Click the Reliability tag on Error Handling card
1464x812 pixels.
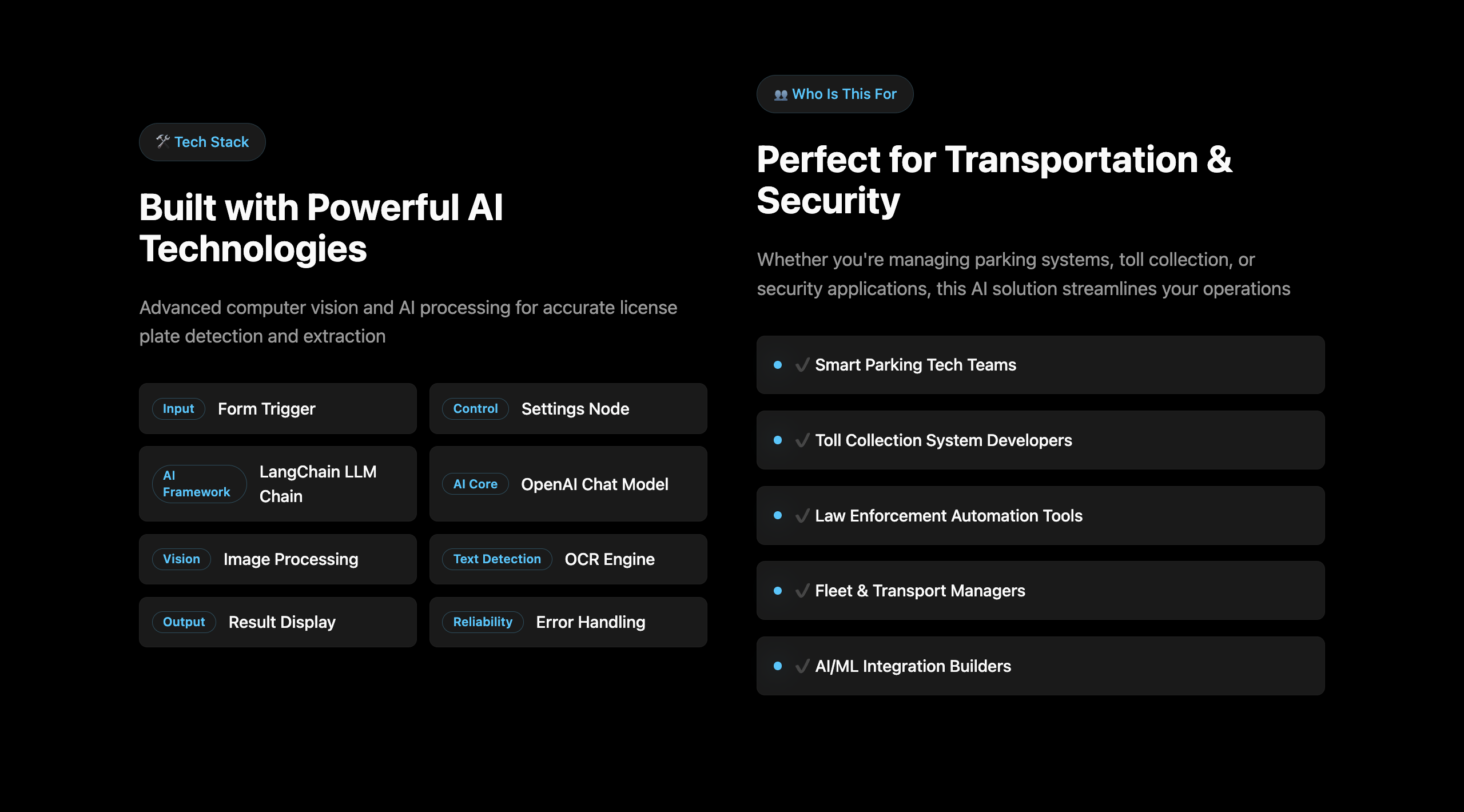(483, 622)
